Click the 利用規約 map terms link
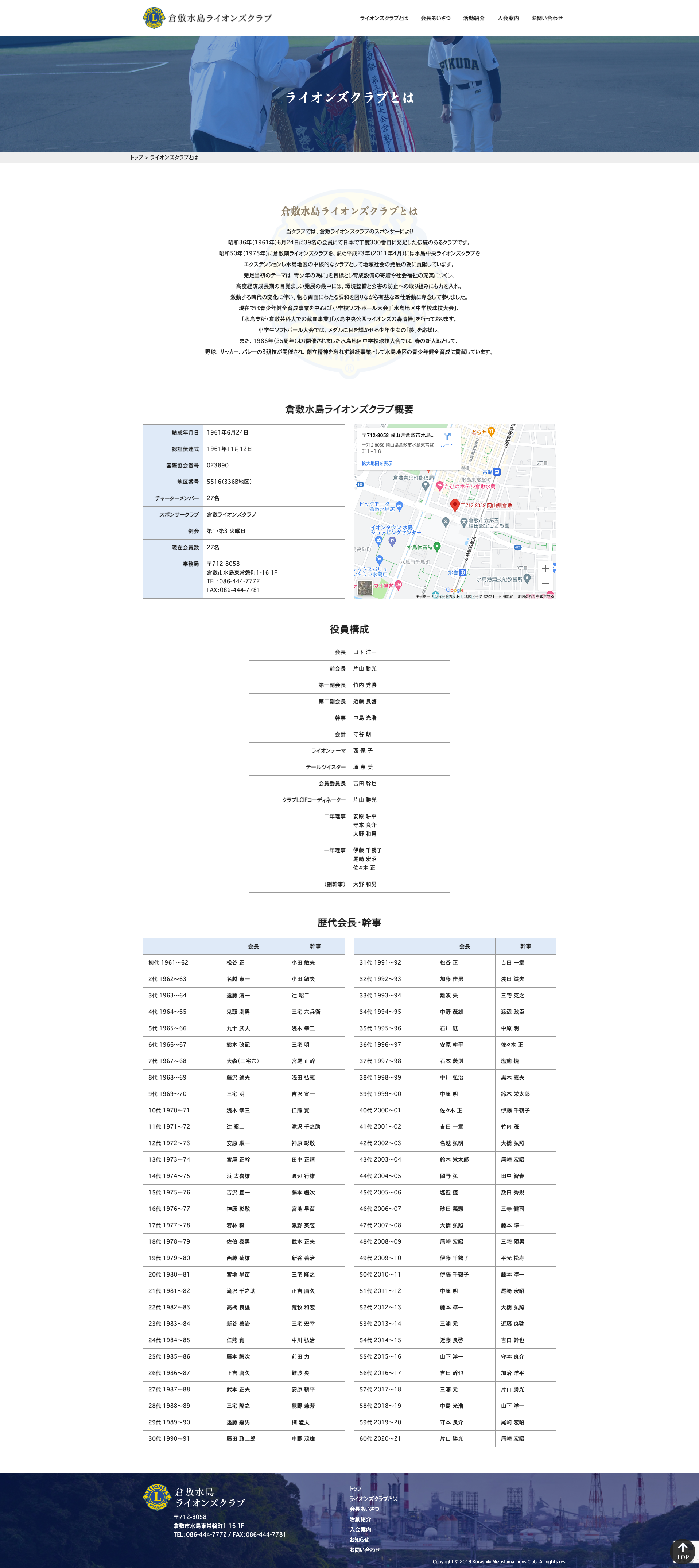 pos(505,596)
